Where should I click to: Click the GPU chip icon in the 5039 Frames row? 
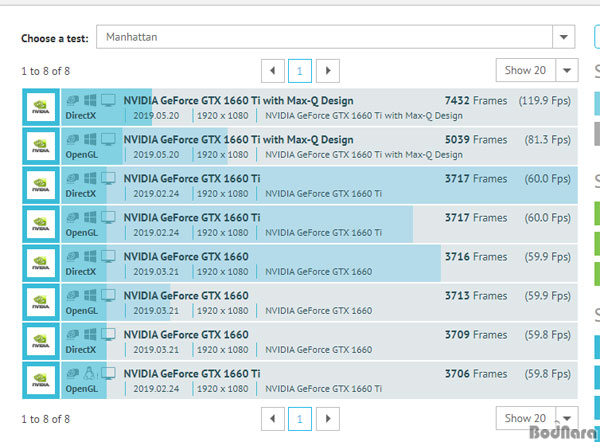point(73,139)
